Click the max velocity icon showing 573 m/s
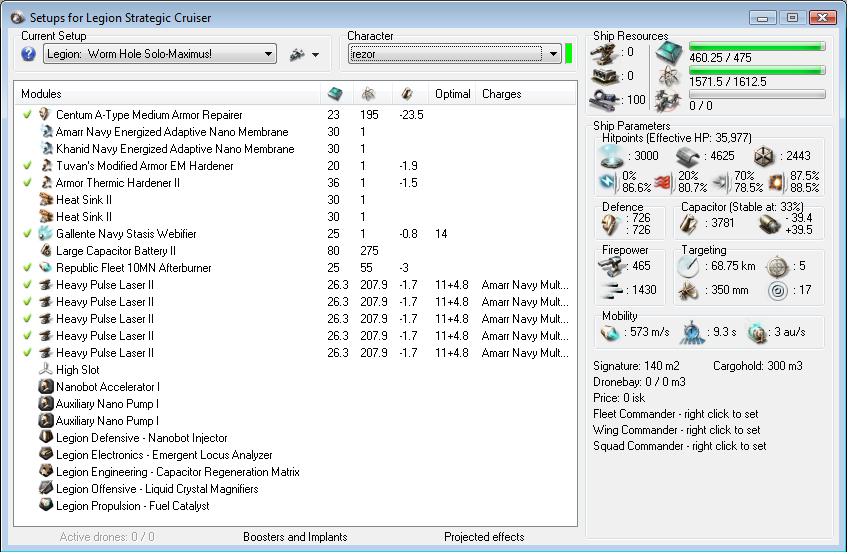 [x=611, y=332]
